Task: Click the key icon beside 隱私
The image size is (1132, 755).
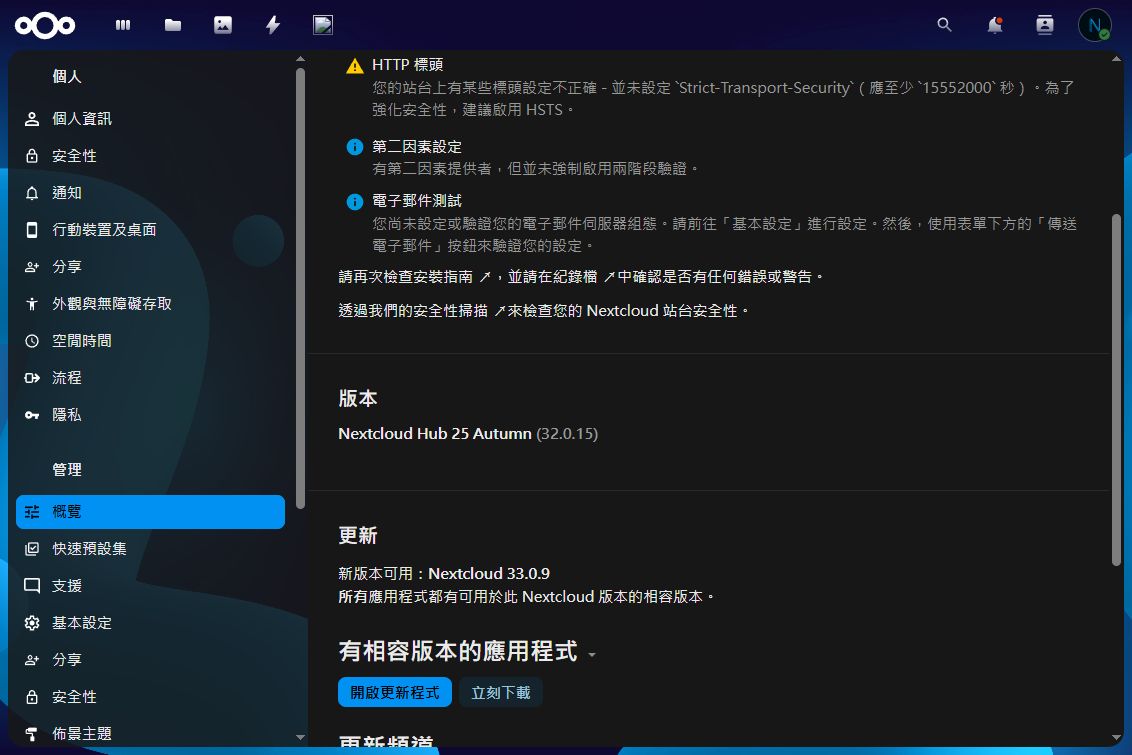Action: 32,415
